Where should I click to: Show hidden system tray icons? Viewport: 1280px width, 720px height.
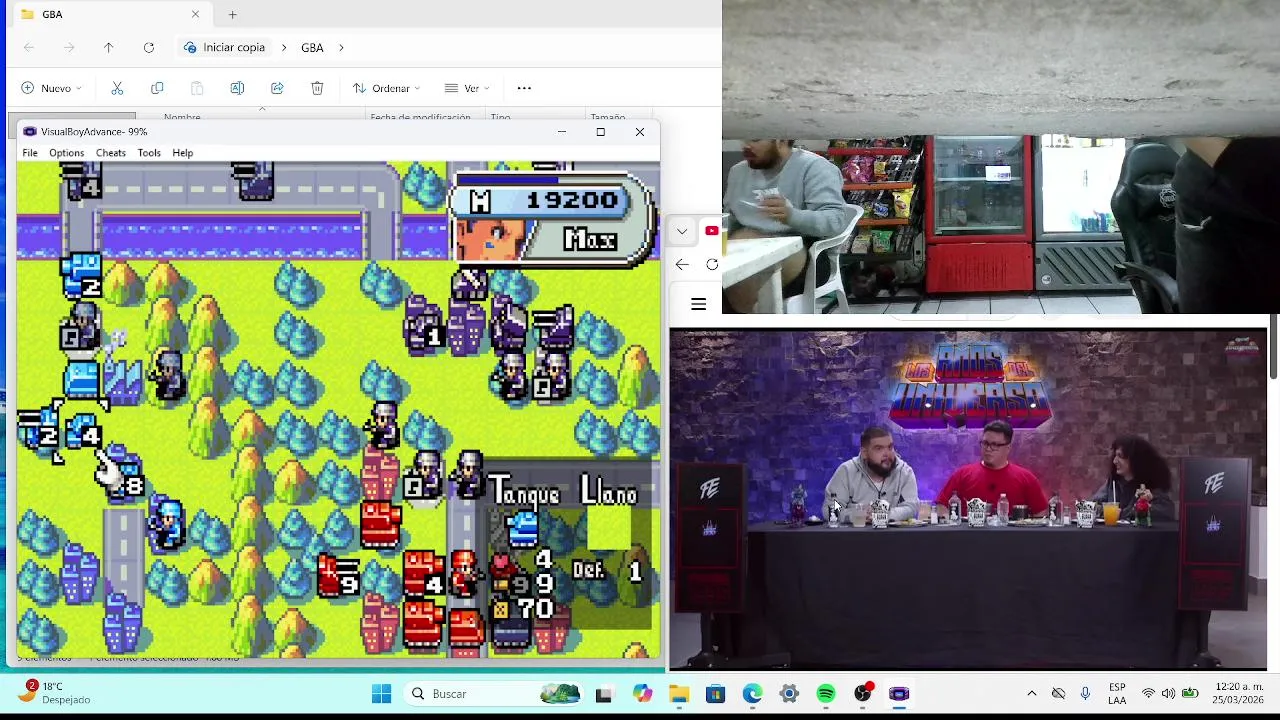(1032, 694)
